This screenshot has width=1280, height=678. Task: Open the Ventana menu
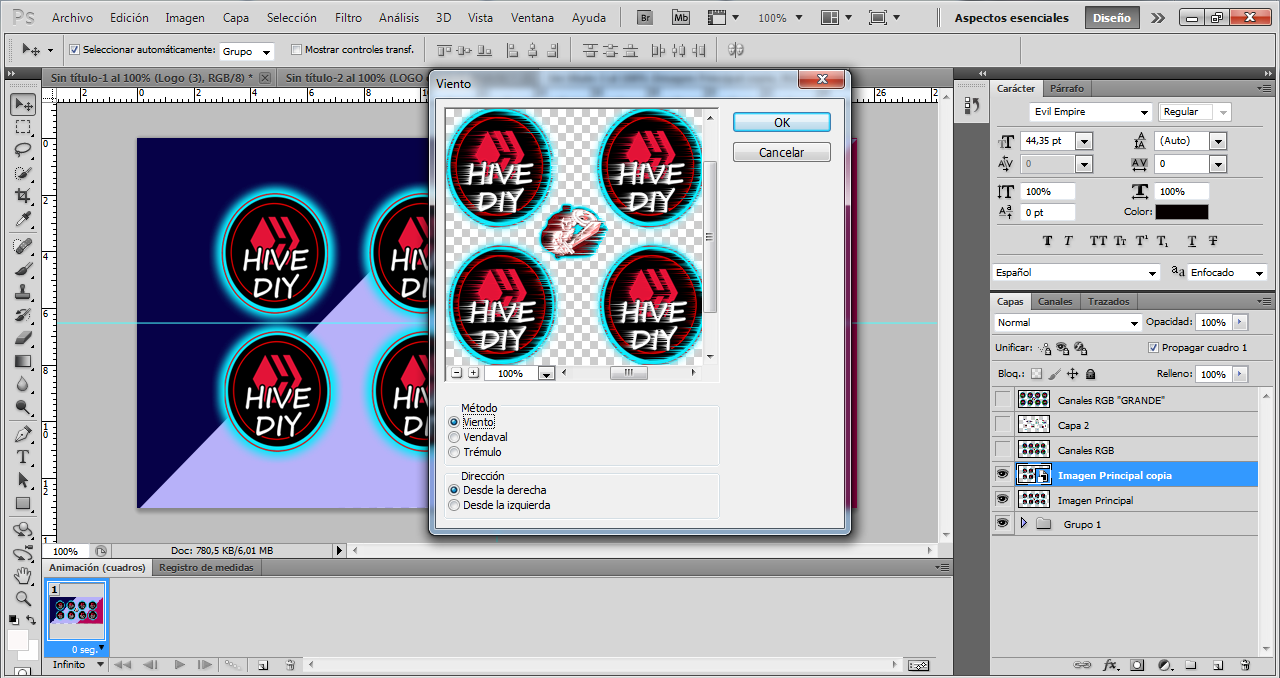532,18
